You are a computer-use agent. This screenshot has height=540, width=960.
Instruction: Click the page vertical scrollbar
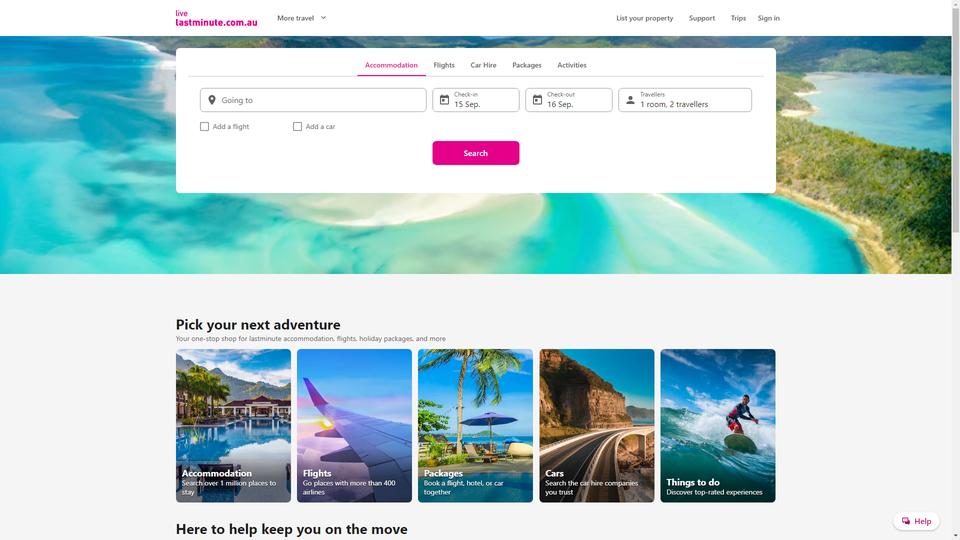956,270
